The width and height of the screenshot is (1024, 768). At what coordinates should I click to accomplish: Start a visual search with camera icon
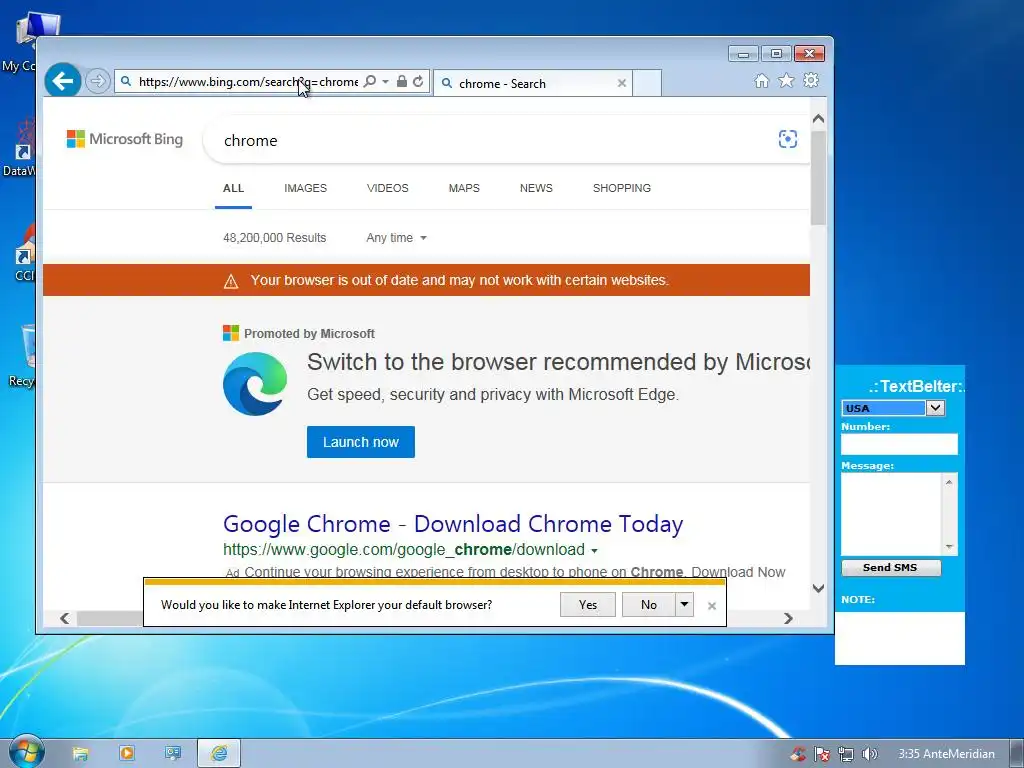pos(788,139)
